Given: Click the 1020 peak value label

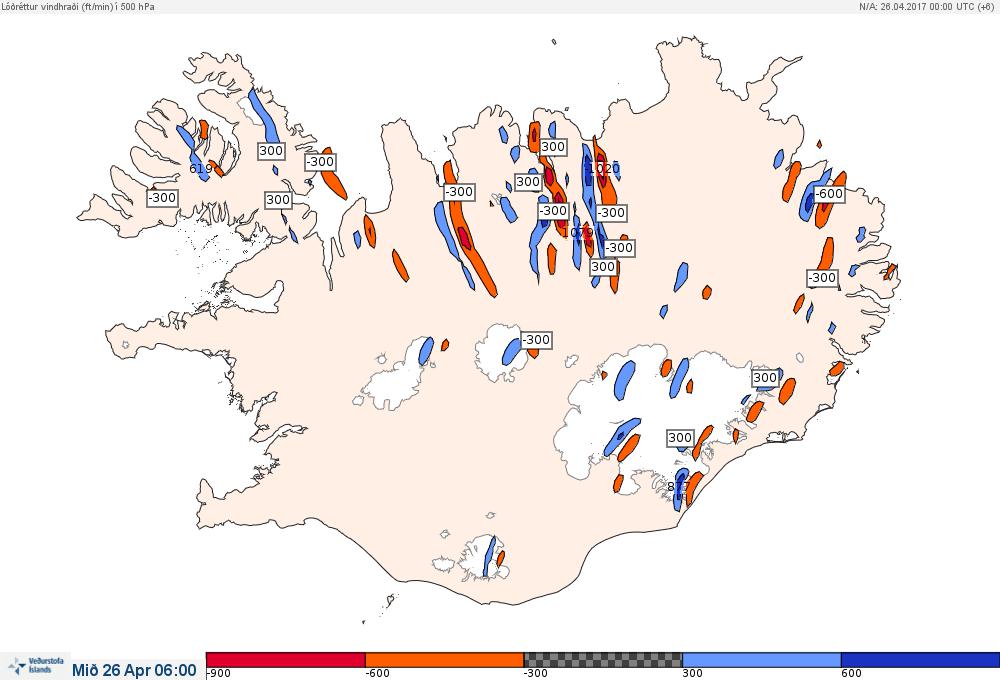Looking at the screenshot, I should (x=603, y=168).
